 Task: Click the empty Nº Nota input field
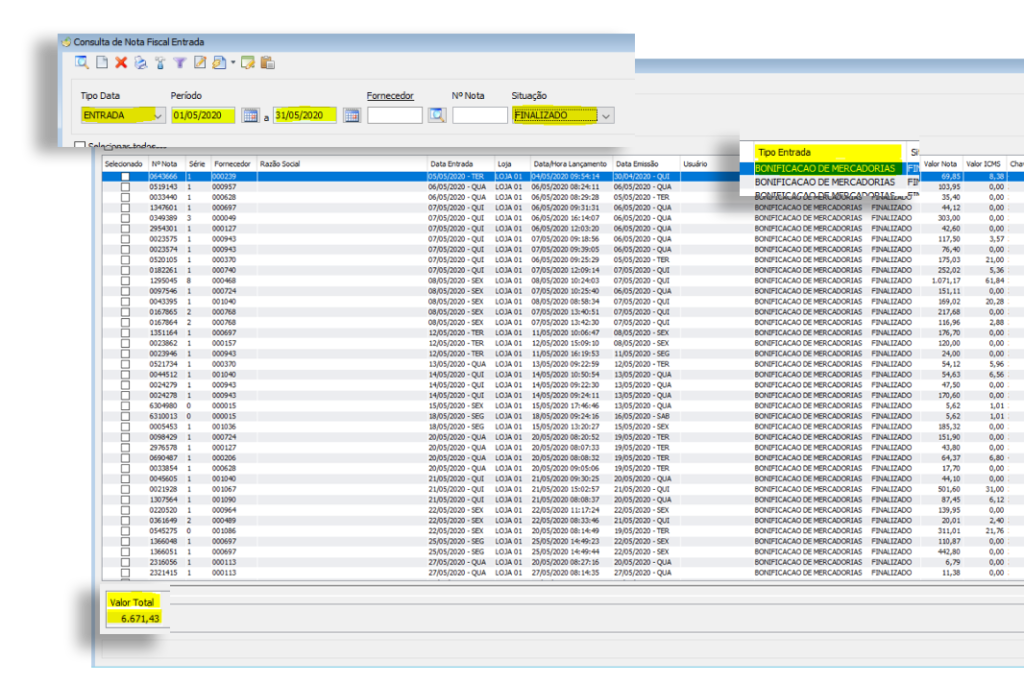pyautogui.click(x=479, y=116)
